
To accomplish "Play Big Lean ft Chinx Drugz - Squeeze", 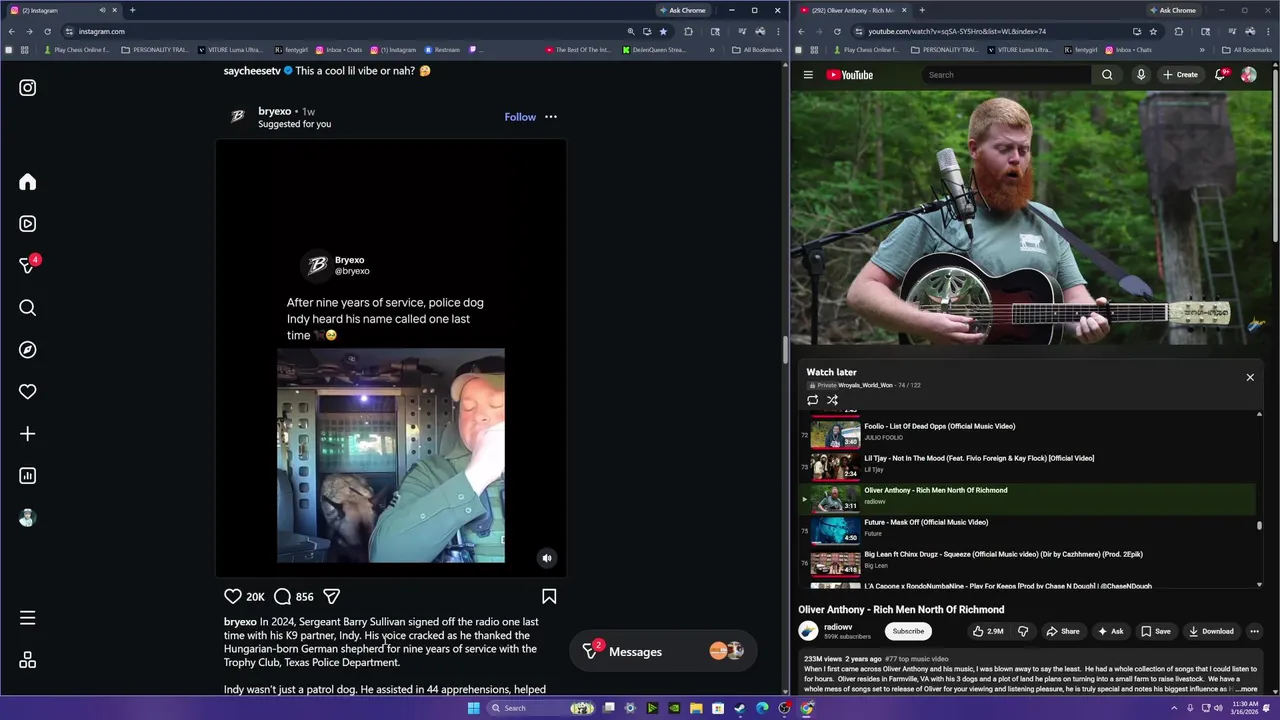I will (x=1029, y=561).
